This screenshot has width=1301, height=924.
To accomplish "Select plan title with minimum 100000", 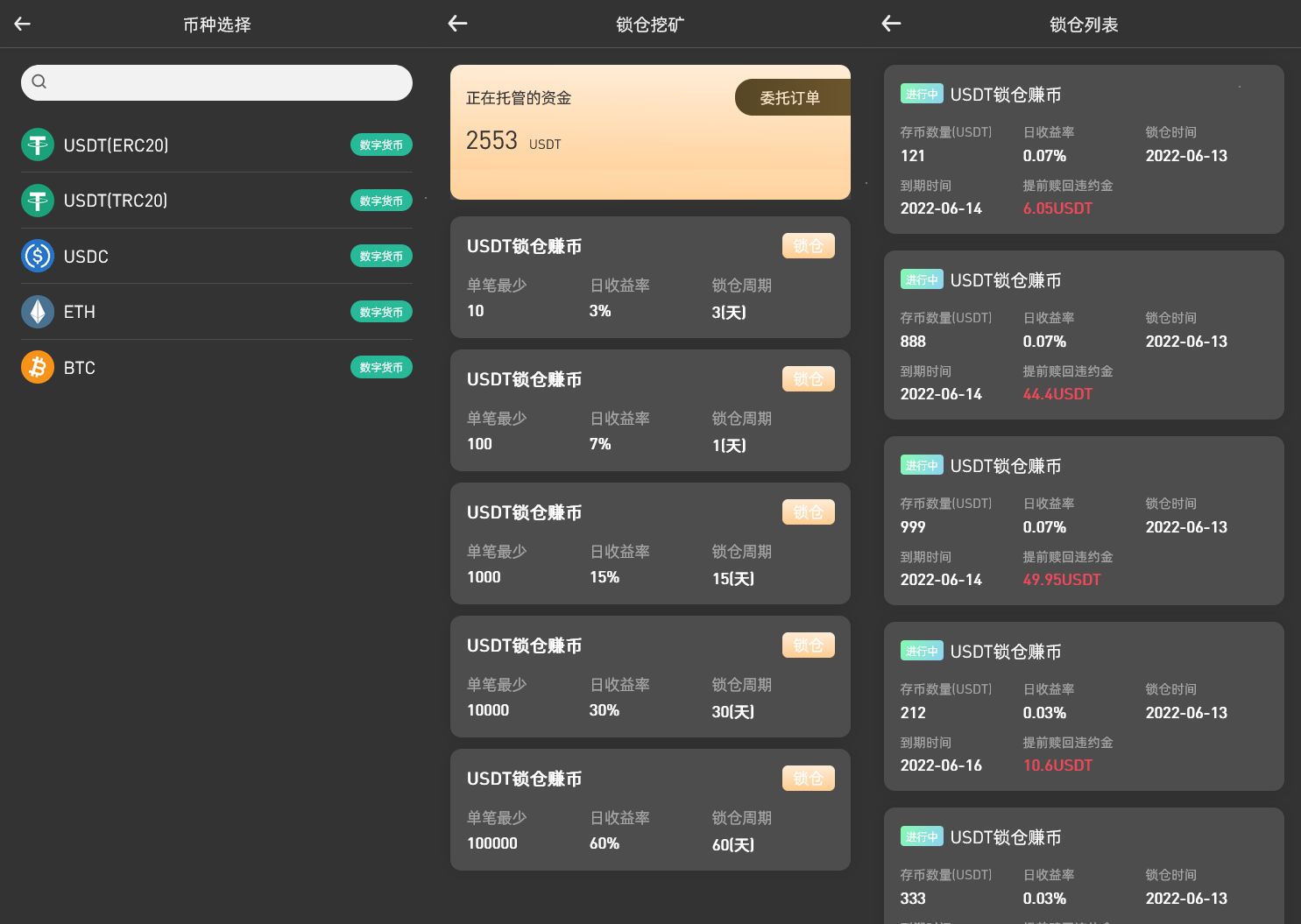I will [x=524, y=779].
